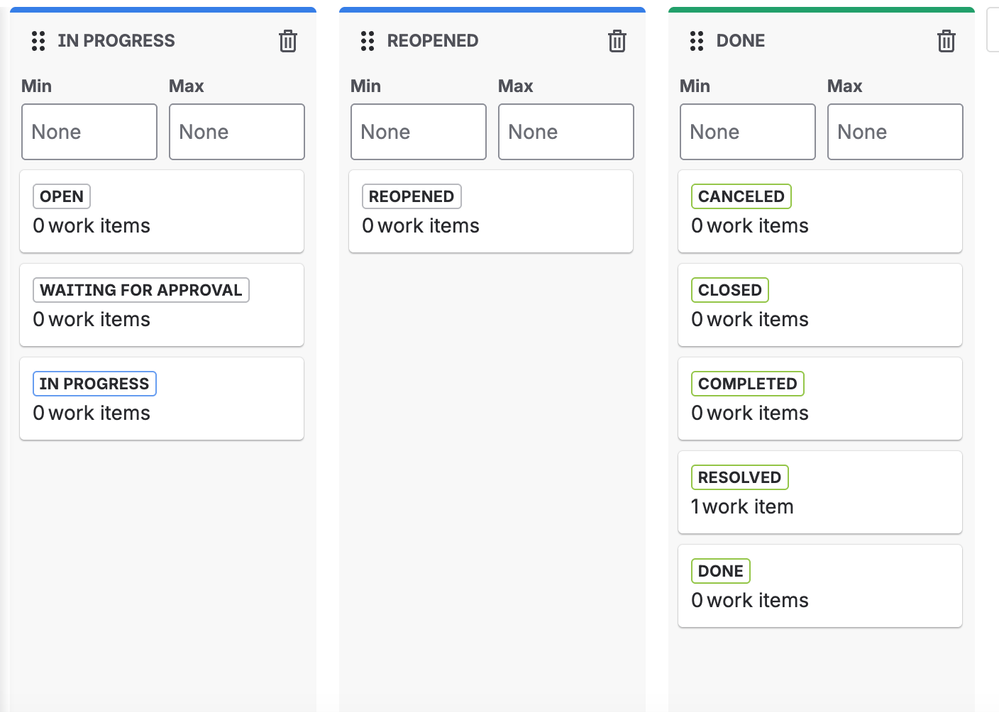Click the Min field in IN PROGRESS column

(x=89, y=132)
